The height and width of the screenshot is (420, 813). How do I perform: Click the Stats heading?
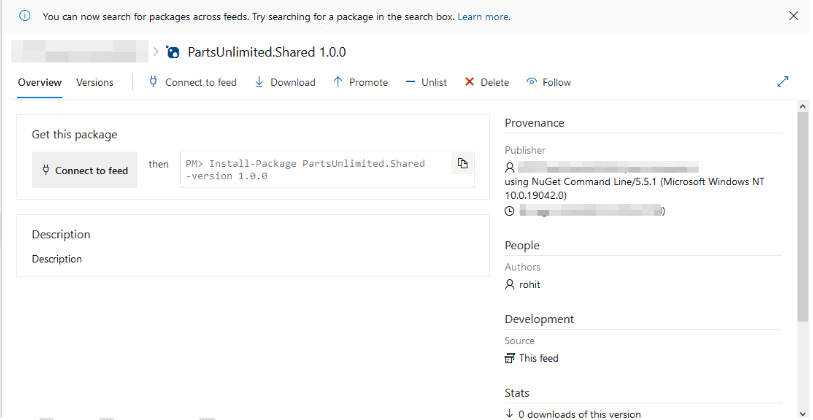click(517, 393)
